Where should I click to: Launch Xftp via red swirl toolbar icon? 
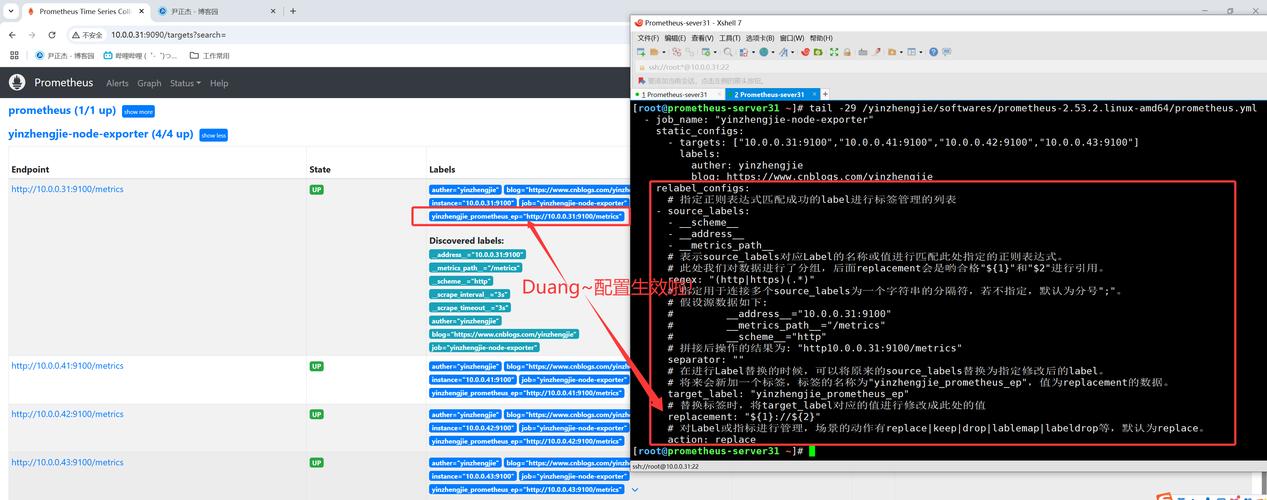(805, 52)
